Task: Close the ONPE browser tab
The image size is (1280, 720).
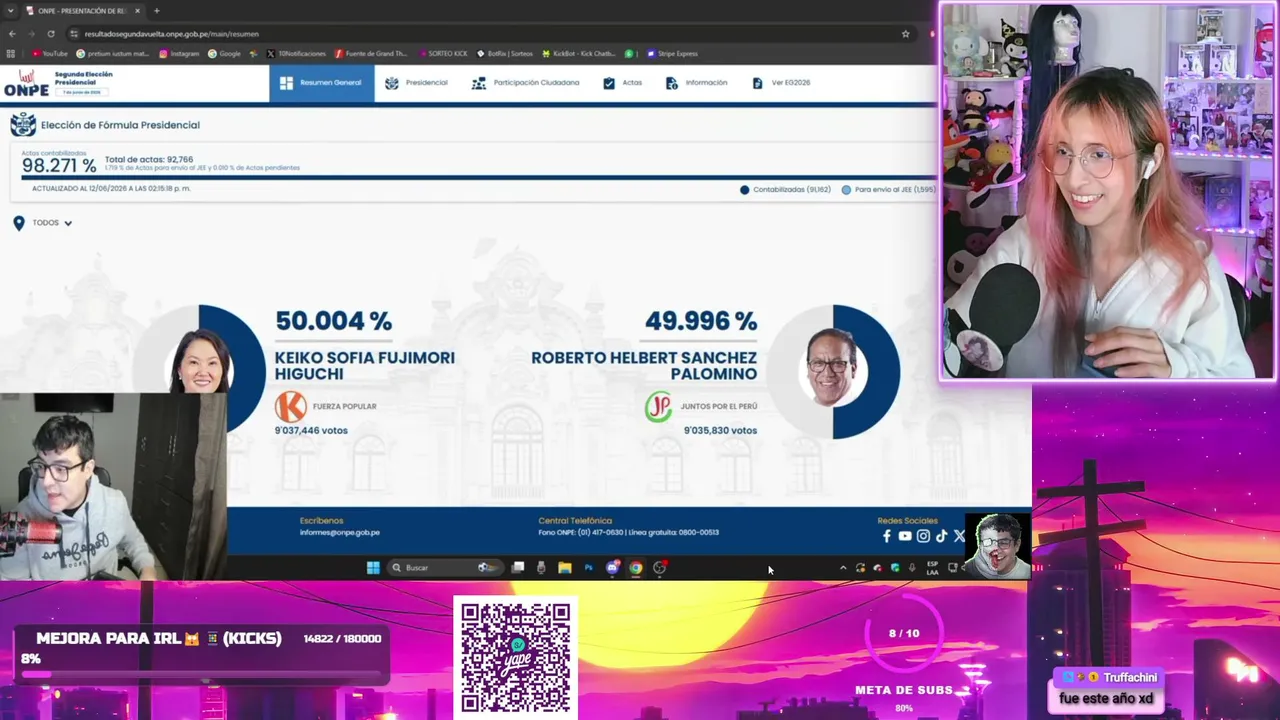Action: click(137, 11)
